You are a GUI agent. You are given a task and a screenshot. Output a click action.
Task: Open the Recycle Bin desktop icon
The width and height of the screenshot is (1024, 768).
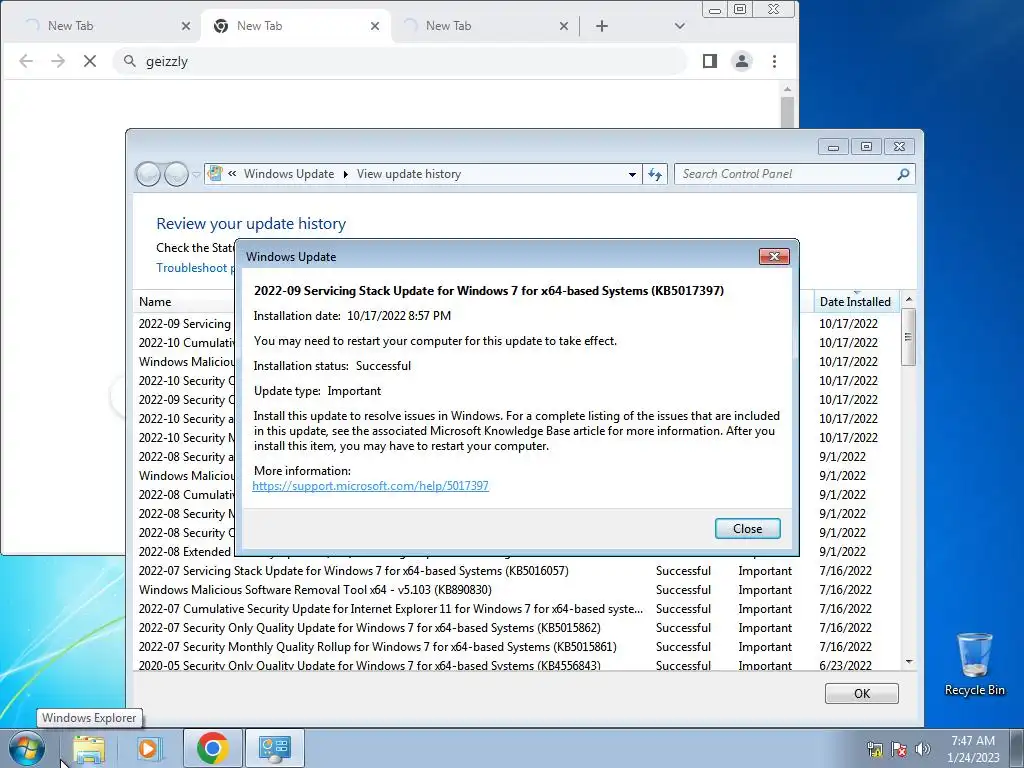[974, 664]
